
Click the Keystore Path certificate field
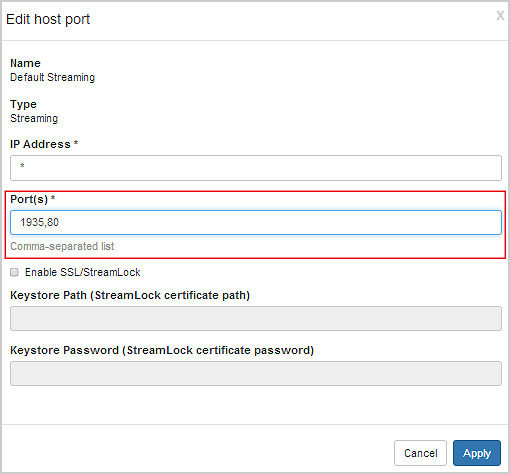click(x=256, y=318)
